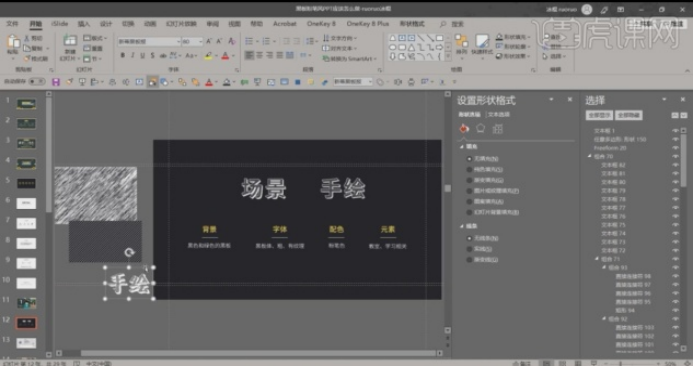This screenshot has width=693, height=367.
Task: Open the font size dropdown
Action: click(x=201, y=42)
